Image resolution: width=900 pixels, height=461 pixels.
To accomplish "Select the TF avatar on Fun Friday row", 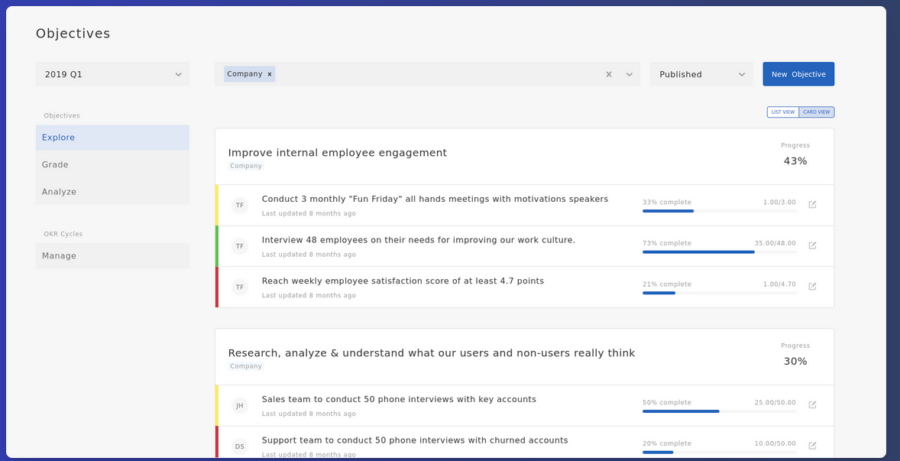I will click(x=239, y=205).
